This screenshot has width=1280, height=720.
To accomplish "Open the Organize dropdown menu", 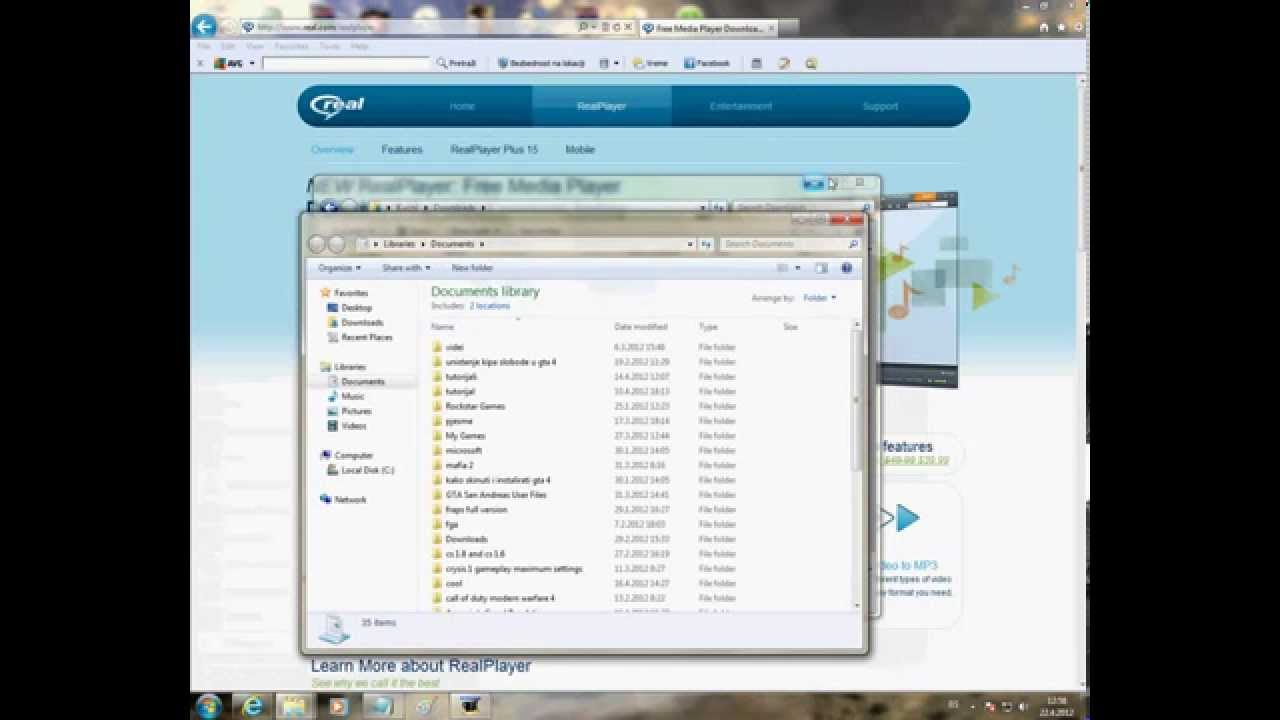I will point(339,268).
